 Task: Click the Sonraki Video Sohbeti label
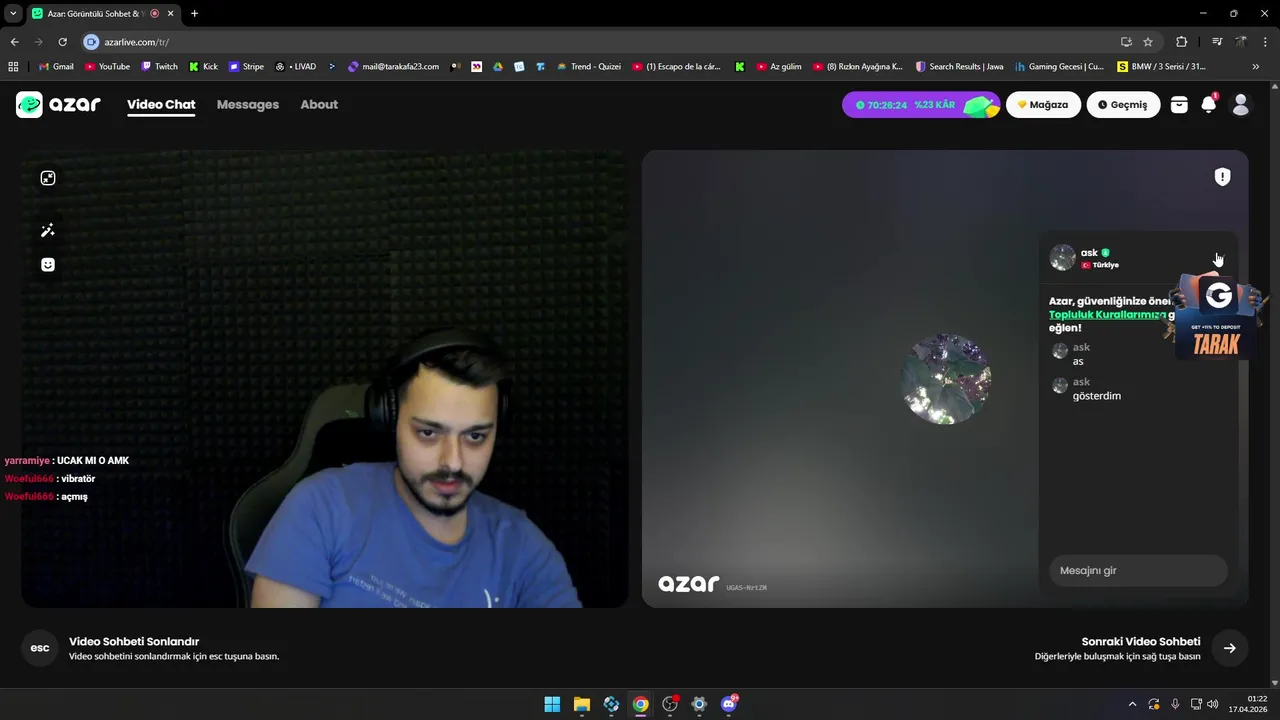point(1141,642)
